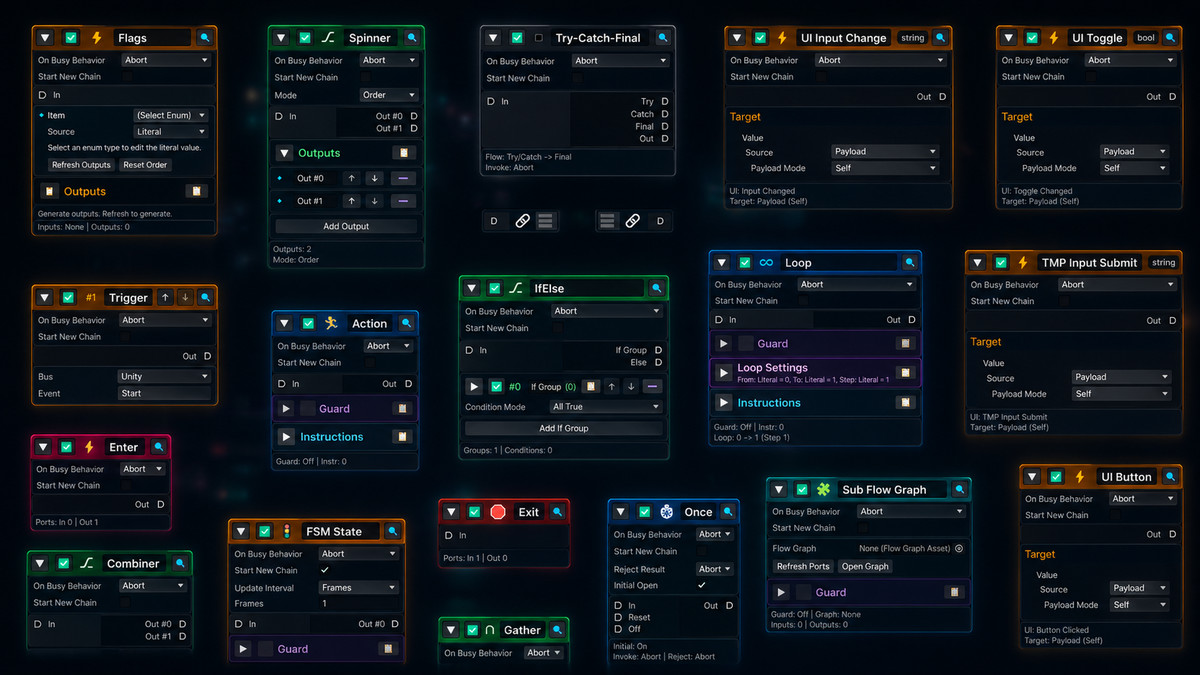Viewport: 1200px width, 675px height.
Task: Click the Refresh Outputs button in Flags
Action: pos(81,165)
